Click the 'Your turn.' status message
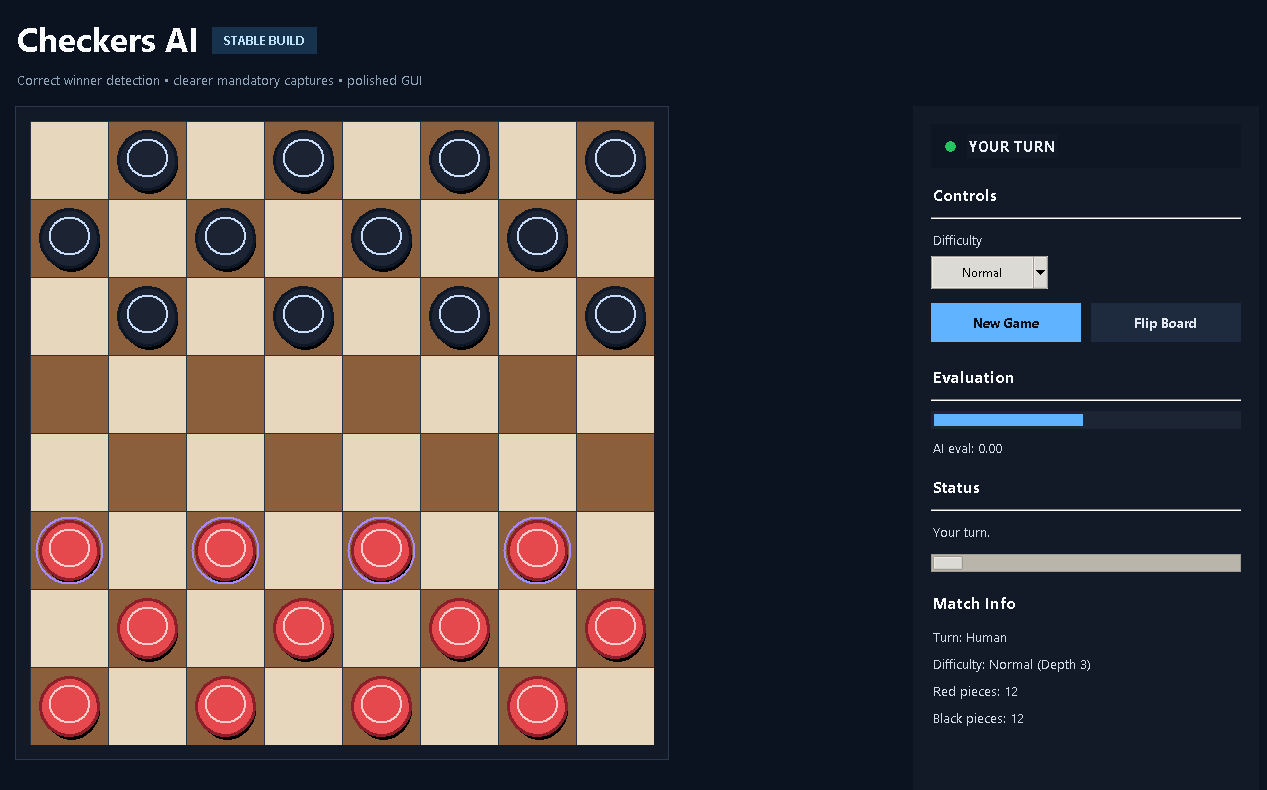Screen dimensions: 1267x790 (x=961, y=533)
